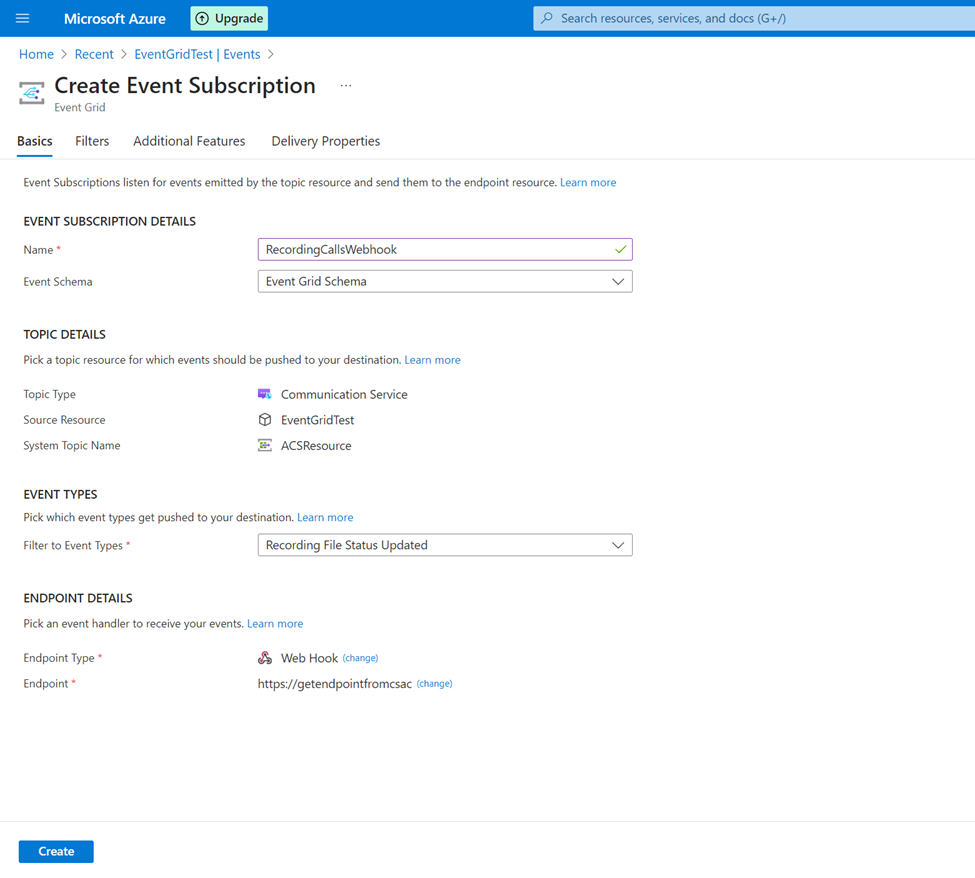Viewport: 975px width, 878px height.
Task: Click the Upgrade button
Action: [x=229, y=19]
